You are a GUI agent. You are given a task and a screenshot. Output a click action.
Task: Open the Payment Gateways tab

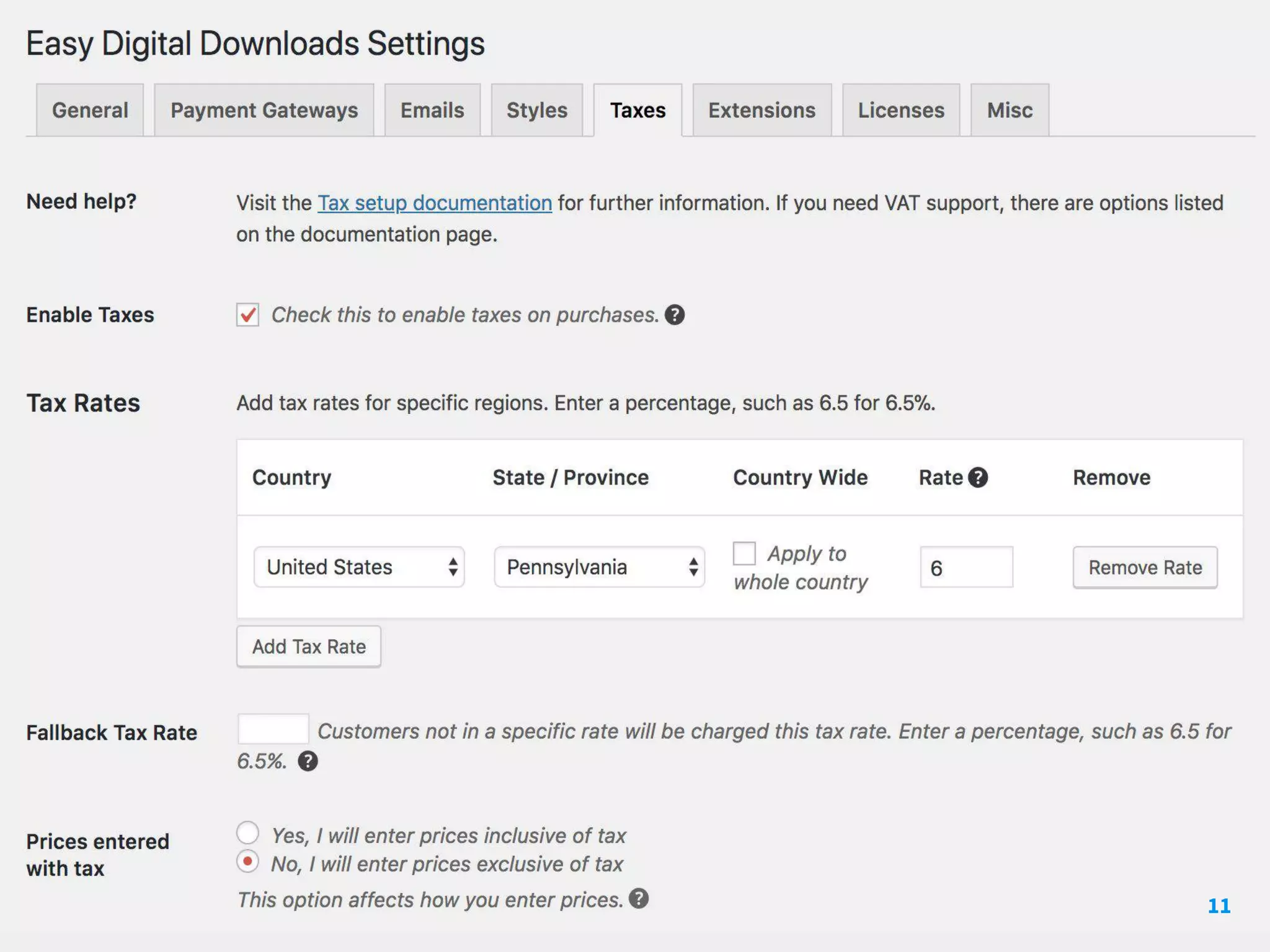(264, 110)
